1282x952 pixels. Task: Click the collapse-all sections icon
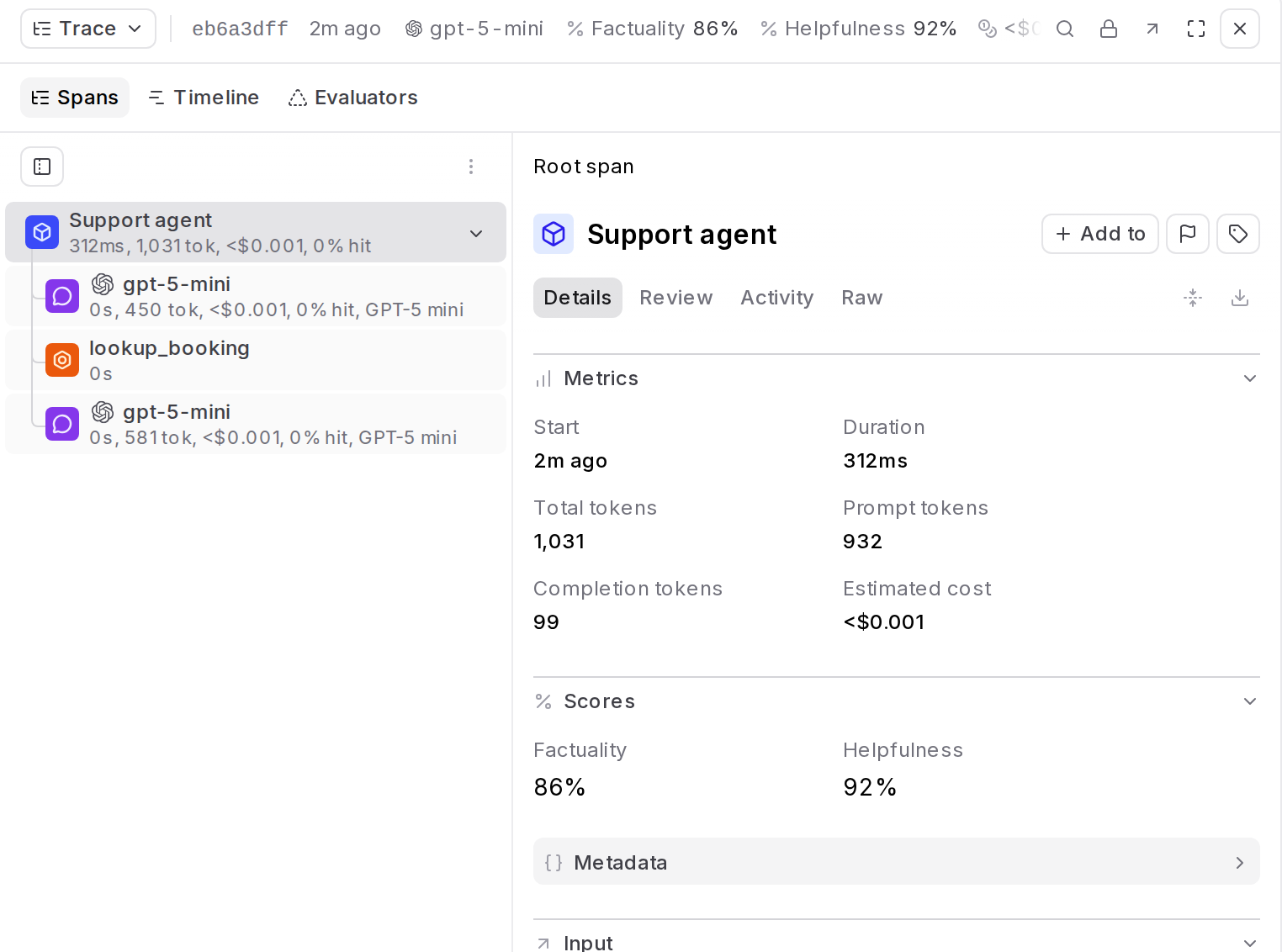coord(1193,298)
